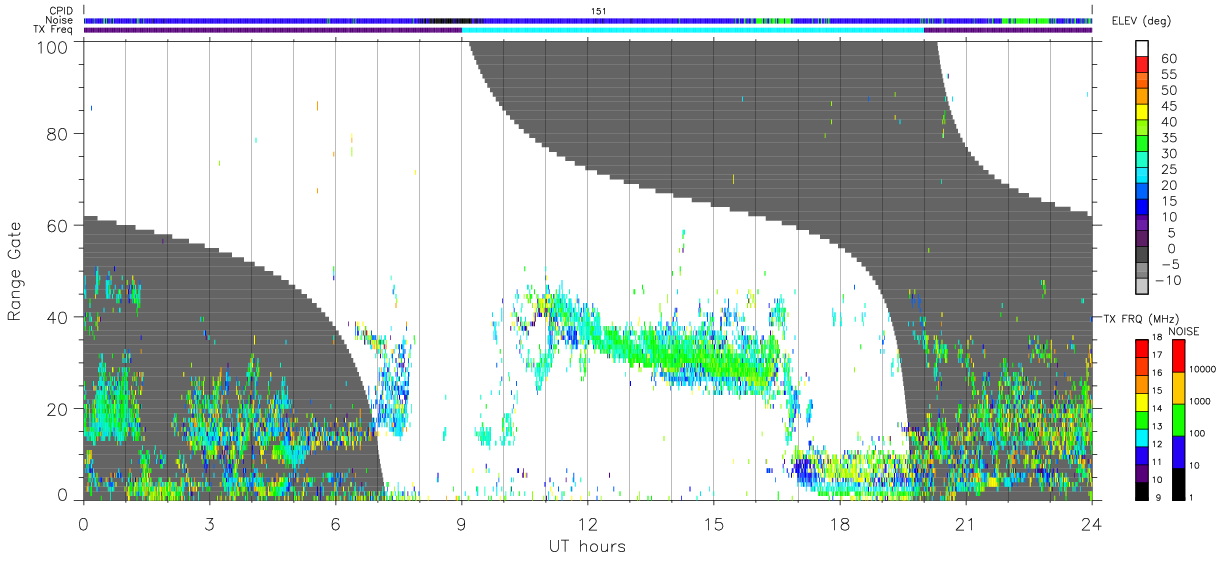The image size is (1228, 567).
Task: Click the 'UT hours' x-axis title
Action: coord(587,546)
